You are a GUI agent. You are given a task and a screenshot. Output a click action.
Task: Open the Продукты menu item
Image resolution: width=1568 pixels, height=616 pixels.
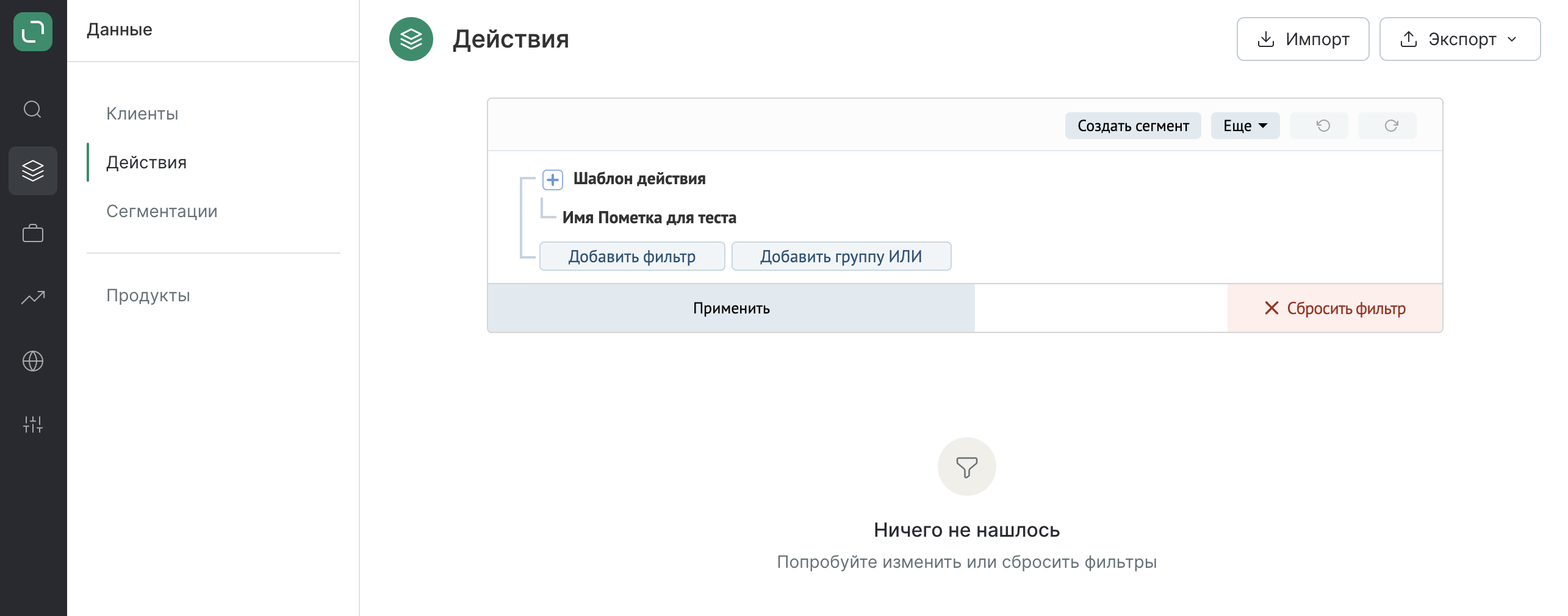[x=148, y=295]
